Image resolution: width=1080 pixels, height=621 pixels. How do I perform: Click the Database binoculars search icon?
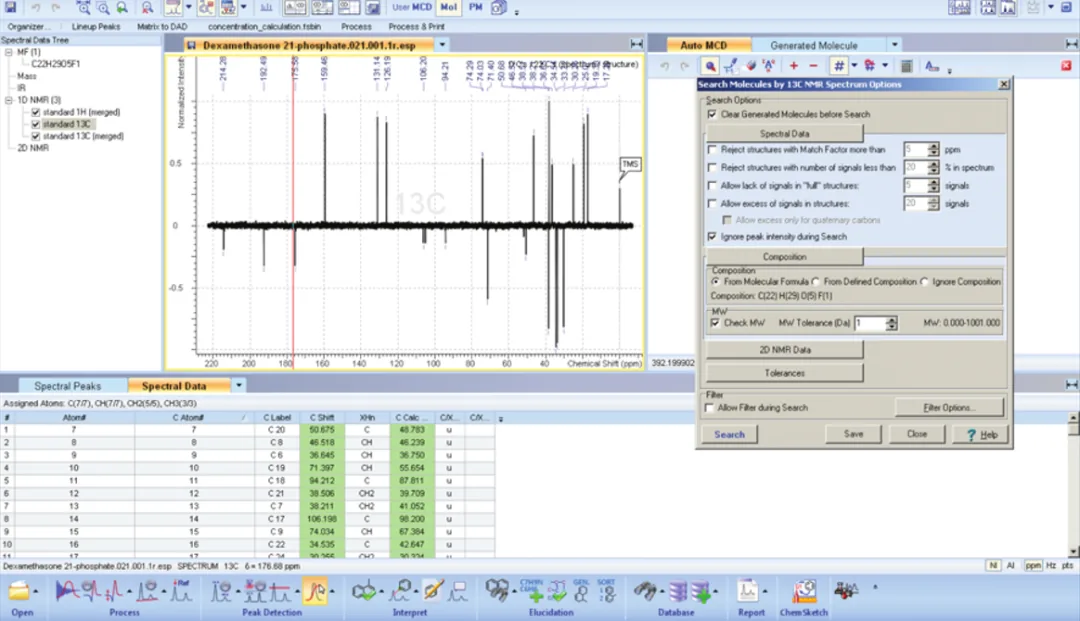645,591
